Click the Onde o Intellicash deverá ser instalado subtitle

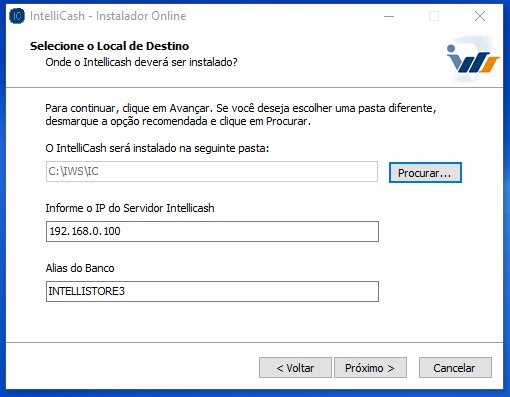[141, 62]
